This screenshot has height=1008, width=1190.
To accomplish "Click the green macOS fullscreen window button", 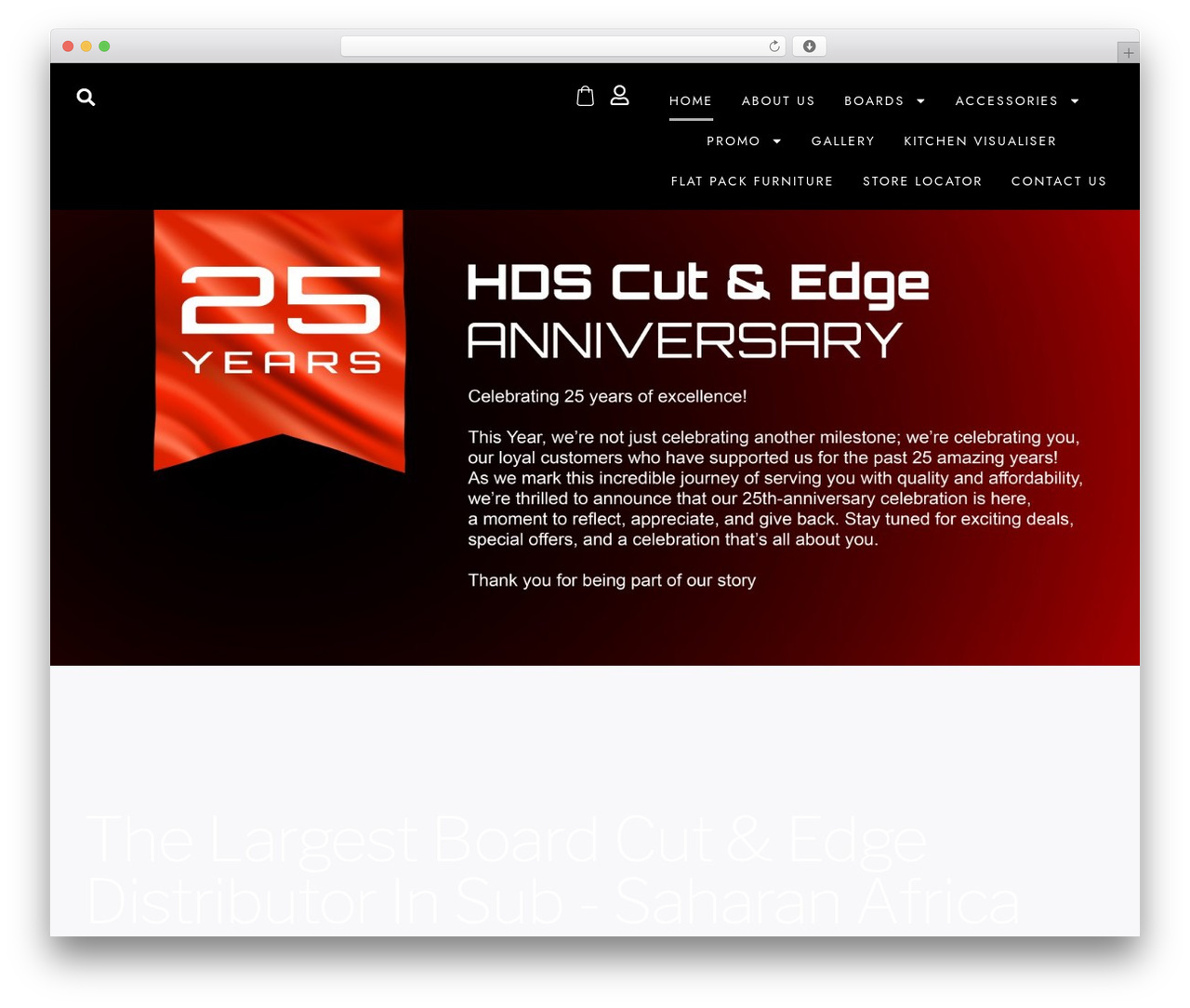I will click(x=104, y=46).
